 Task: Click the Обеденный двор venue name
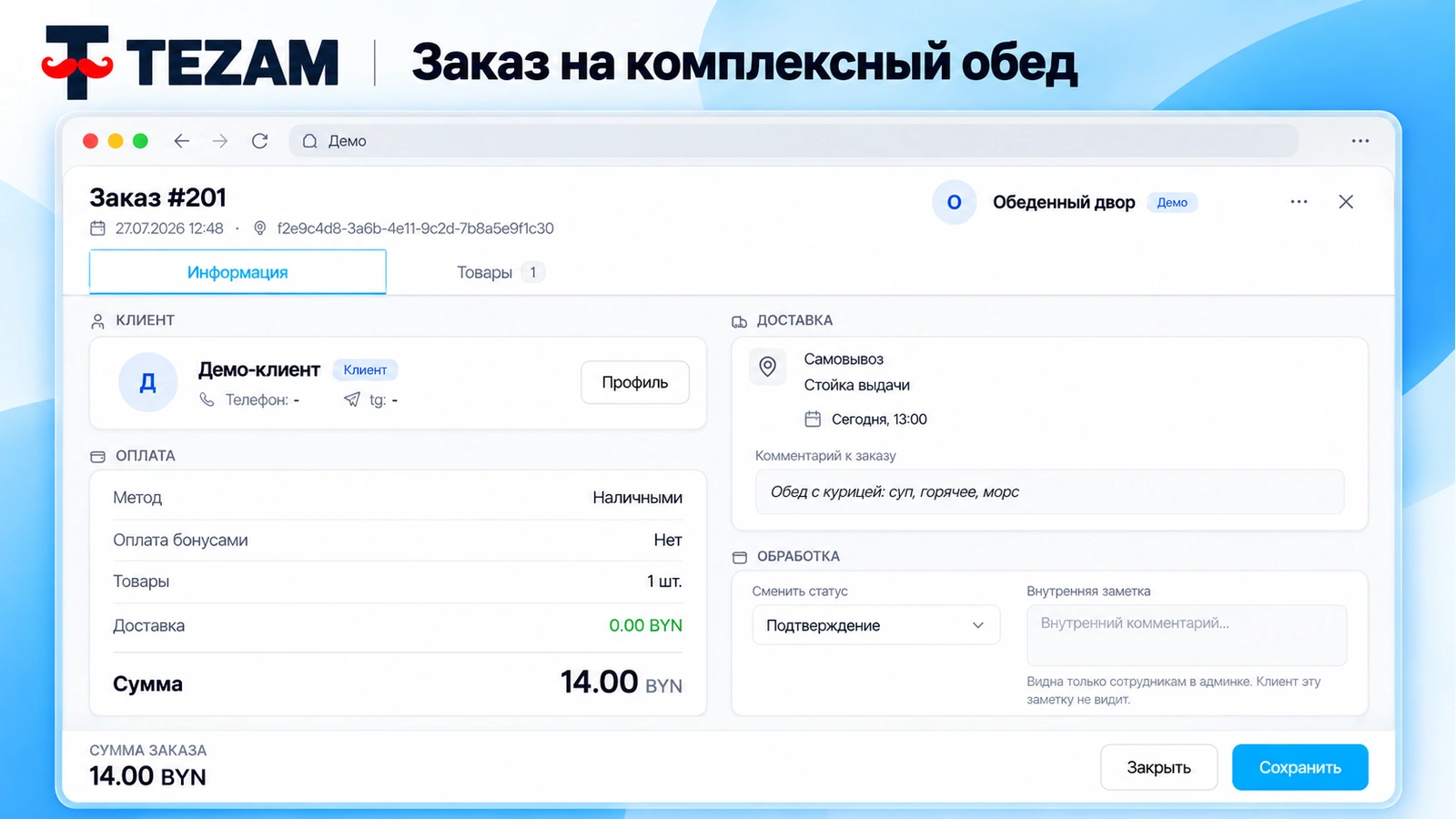coord(1064,202)
